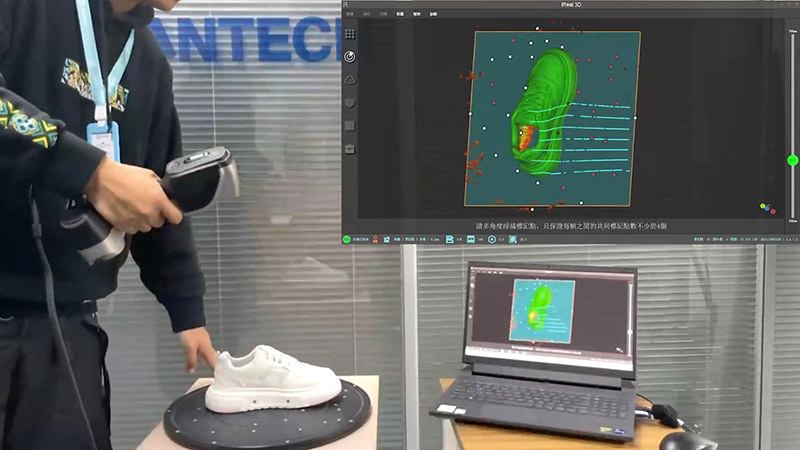Click the orange scanner device icon in status bar
This screenshot has height=450, width=800.
tap(376, 239)
